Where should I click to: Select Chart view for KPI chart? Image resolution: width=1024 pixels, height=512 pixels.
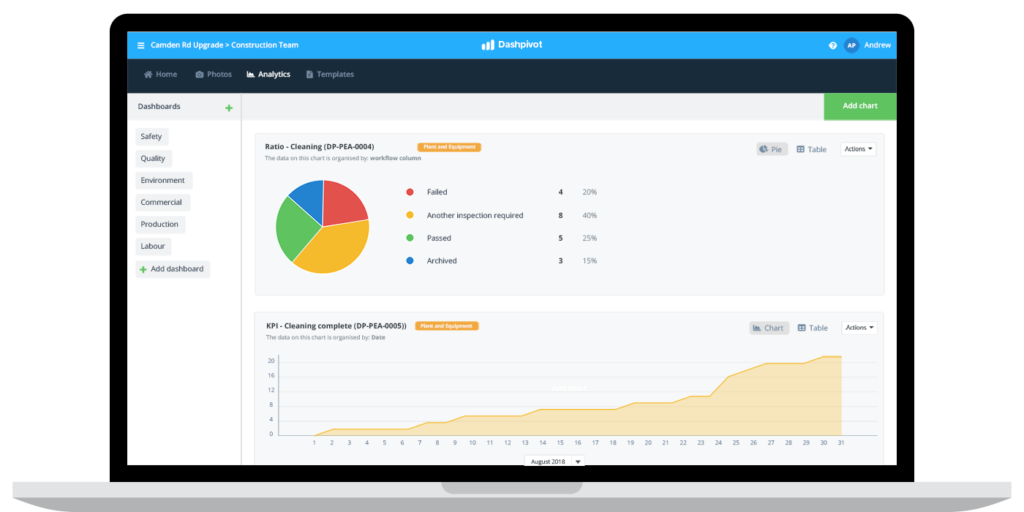[768, 328]
